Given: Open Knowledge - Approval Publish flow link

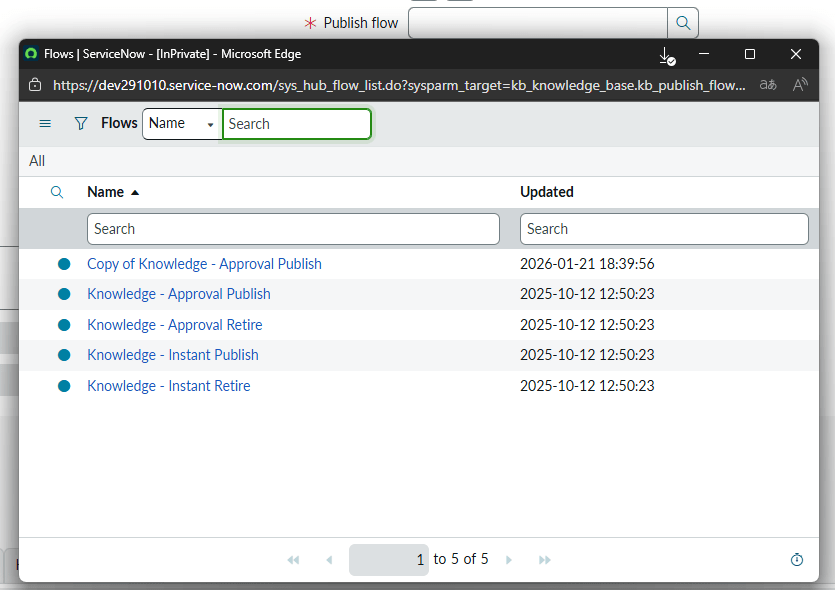Looking at the screenshot, I should click(179, 294).
